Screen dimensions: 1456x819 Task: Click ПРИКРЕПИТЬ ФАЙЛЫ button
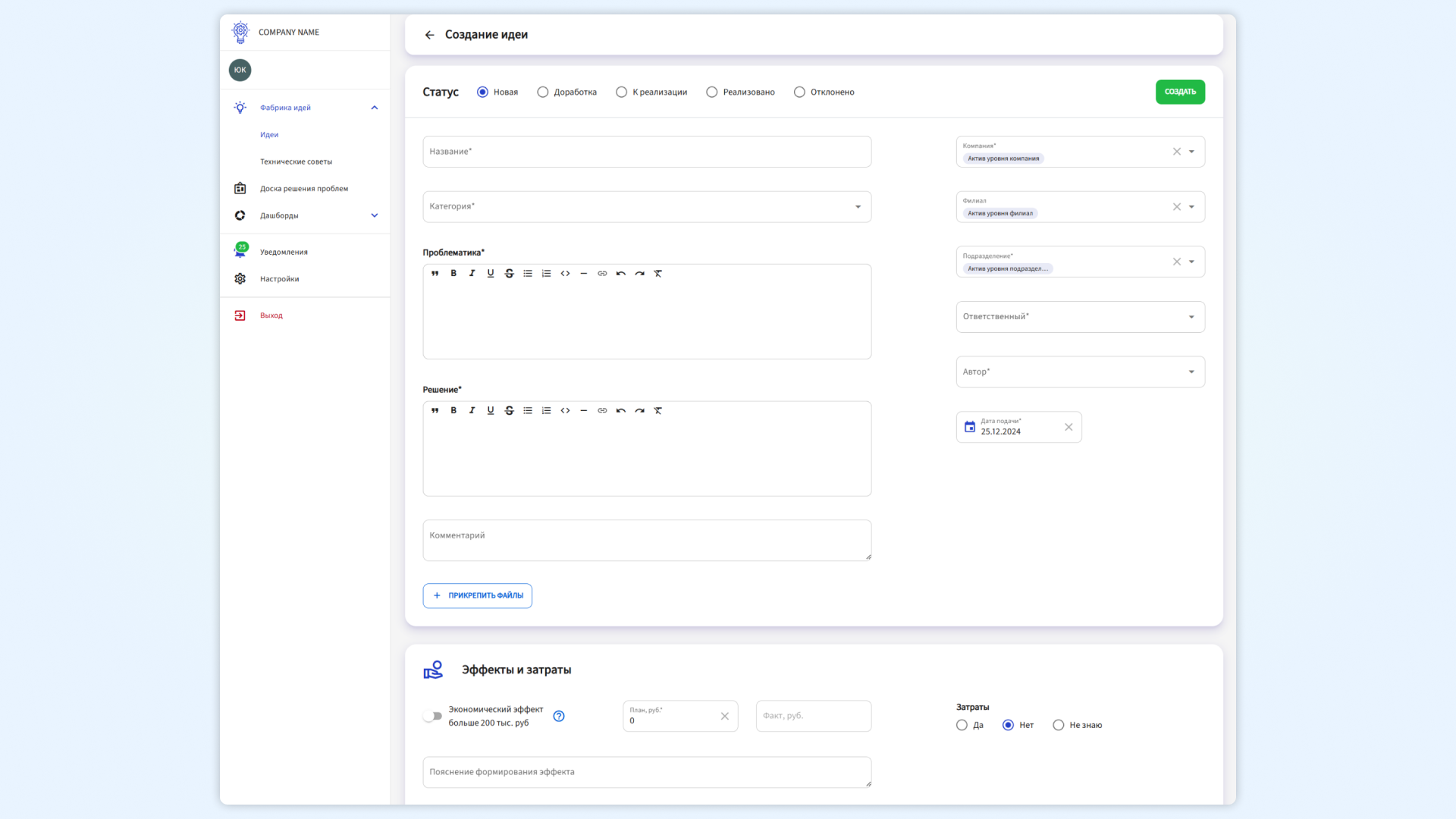(x=477, y=596)
